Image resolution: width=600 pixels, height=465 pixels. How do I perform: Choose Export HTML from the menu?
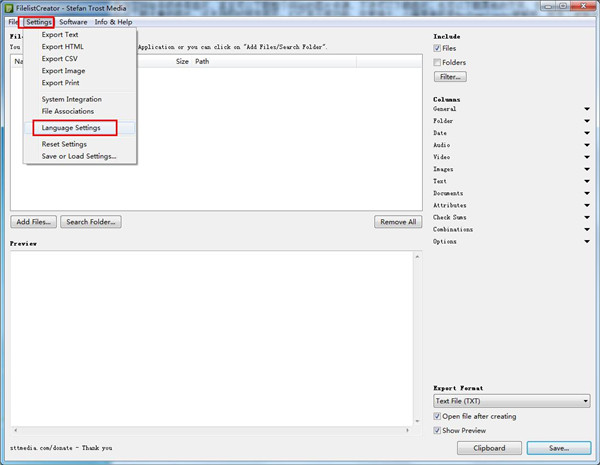pos(62,47)
